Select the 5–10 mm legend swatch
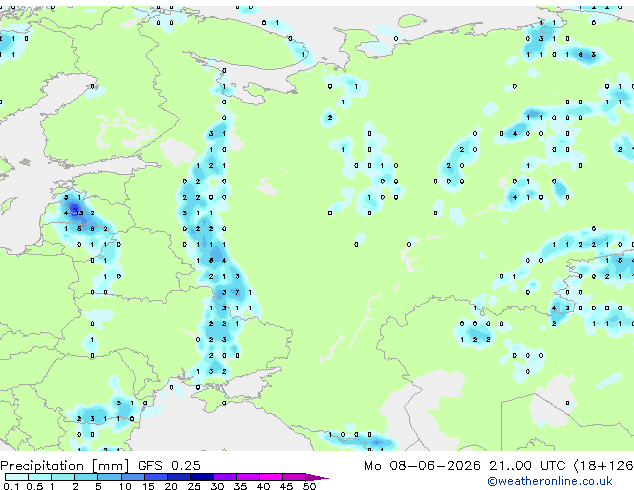This screenshot has width=634, height=490. 109,477
